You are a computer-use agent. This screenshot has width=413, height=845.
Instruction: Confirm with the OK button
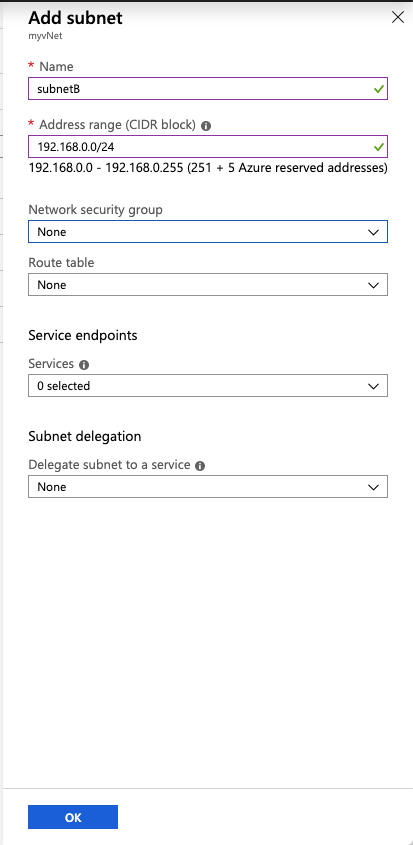pyautogui.click(x=73, y=817)
